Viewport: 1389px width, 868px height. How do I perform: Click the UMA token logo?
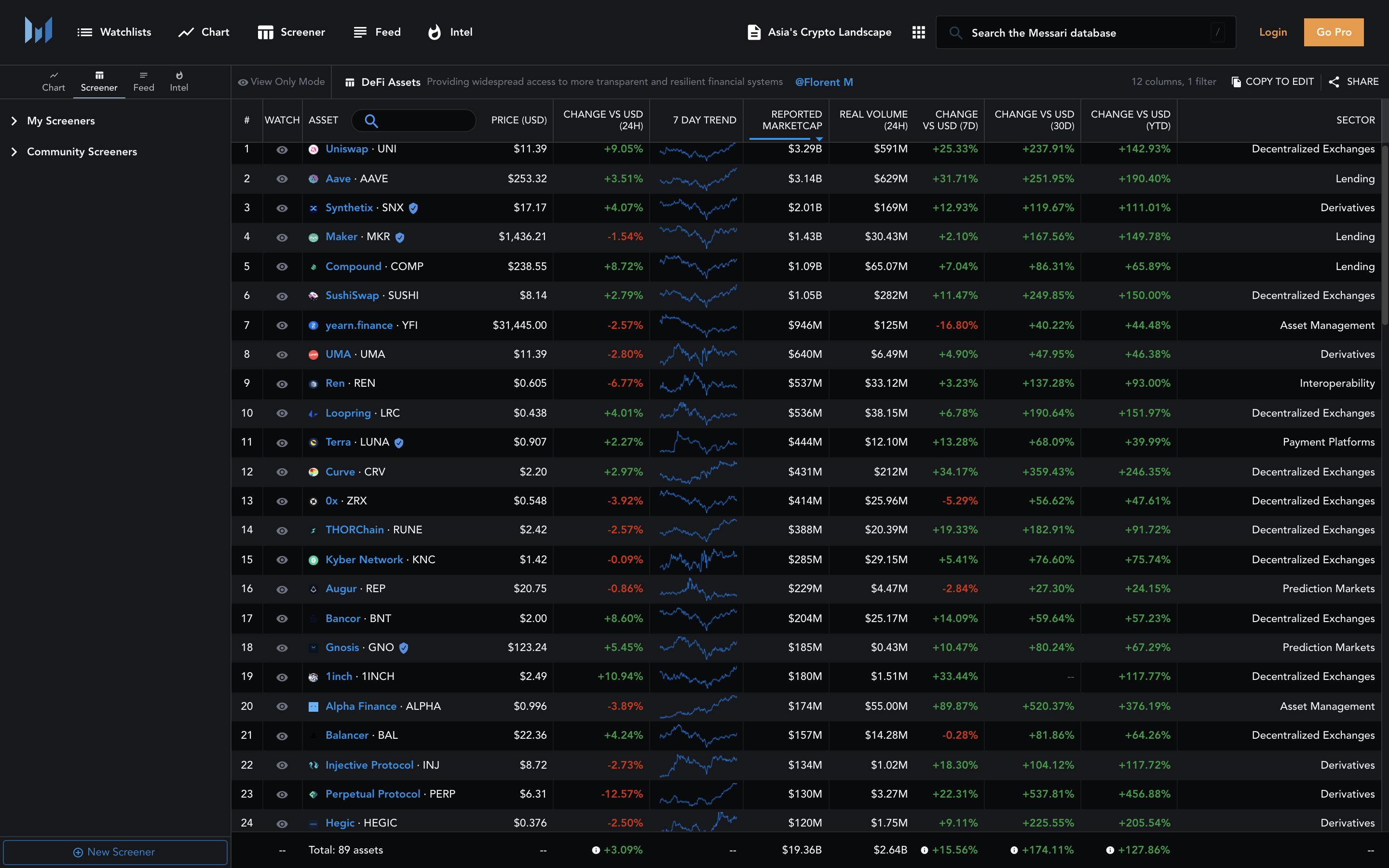pos(313,355)
